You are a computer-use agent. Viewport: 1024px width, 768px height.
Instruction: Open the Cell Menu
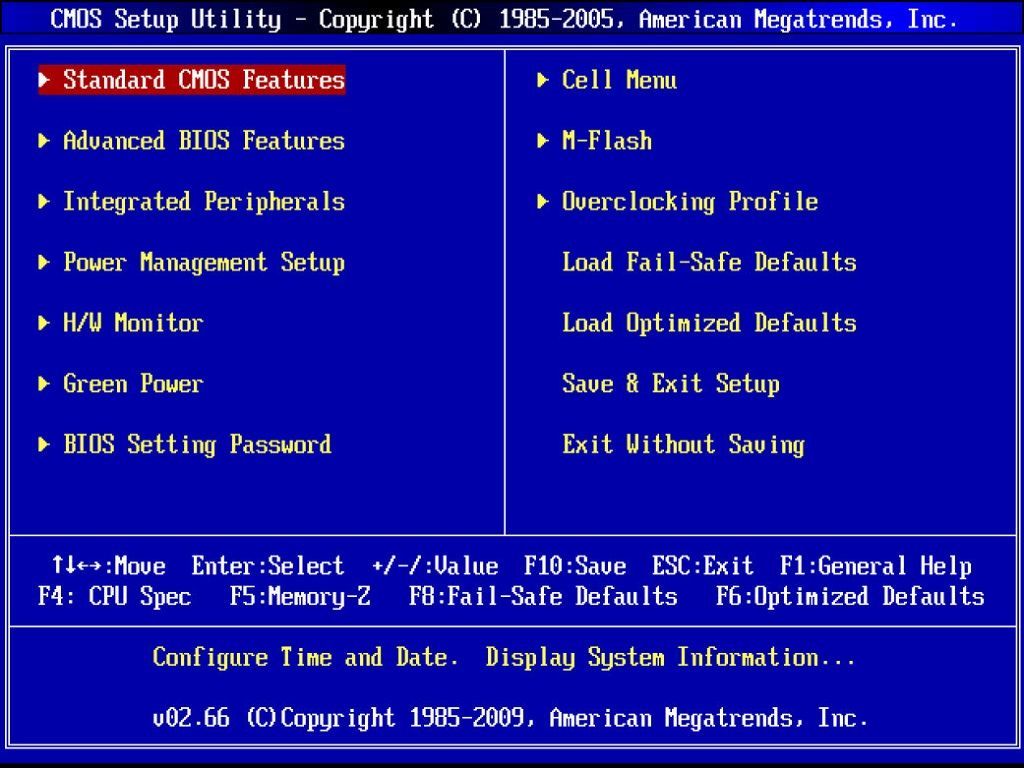(619, 80)
